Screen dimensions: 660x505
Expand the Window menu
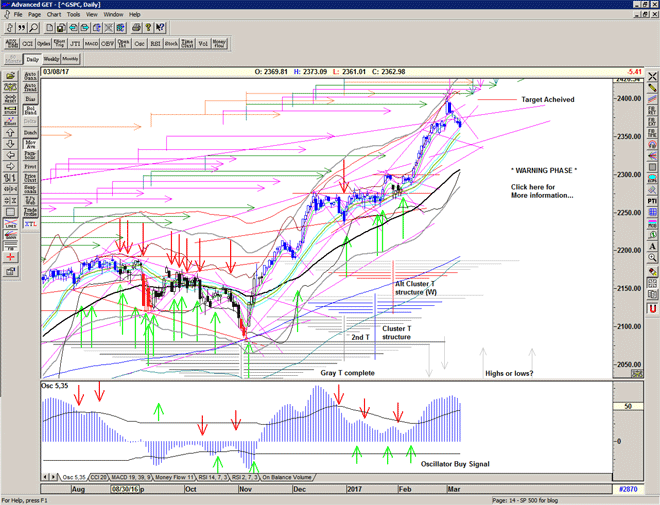pos(113,15)
